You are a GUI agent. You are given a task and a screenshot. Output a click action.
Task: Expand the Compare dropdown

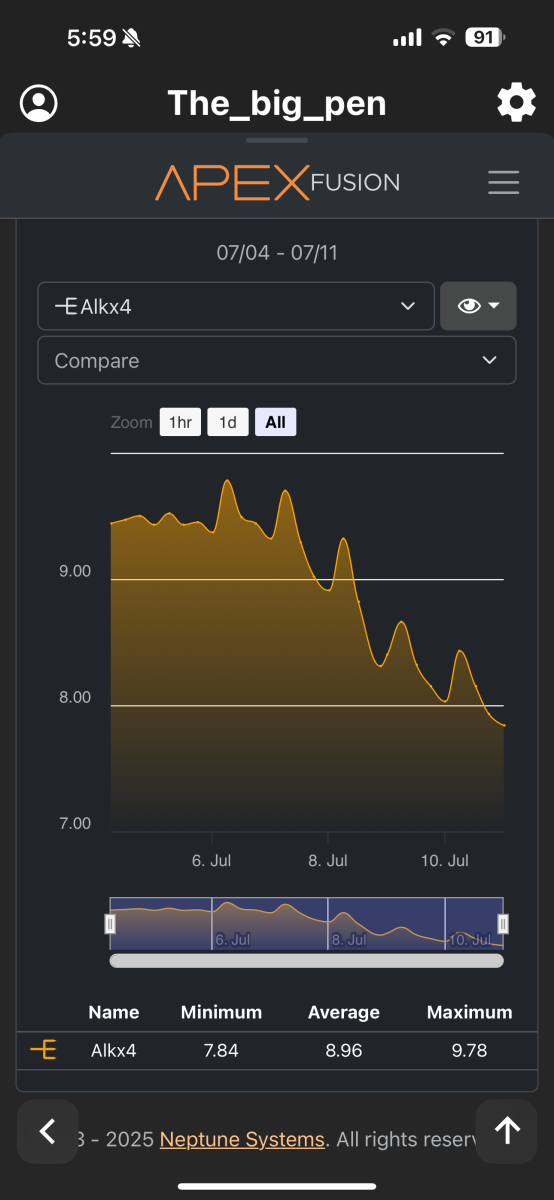coord(277,360)
